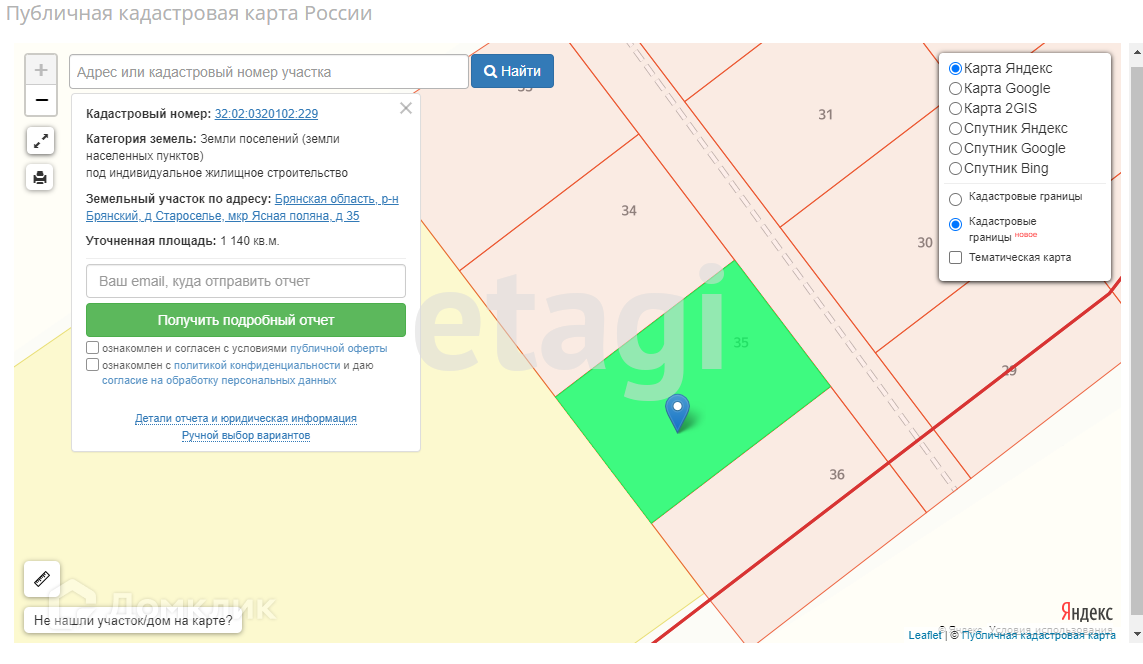Screen dimensions: 1143x664
Task: Check the privacy policy consent box
Action: pos(93,364)
